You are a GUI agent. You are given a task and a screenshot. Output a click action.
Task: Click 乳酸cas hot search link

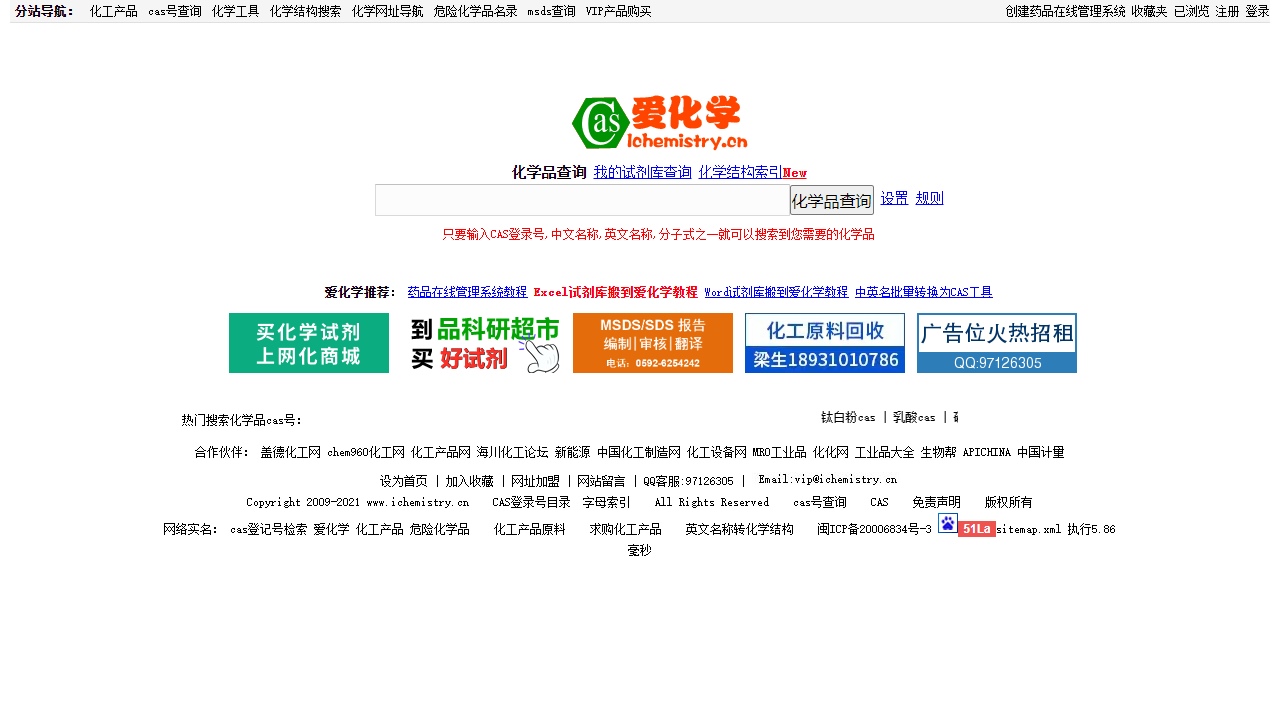tap(914, 417)
